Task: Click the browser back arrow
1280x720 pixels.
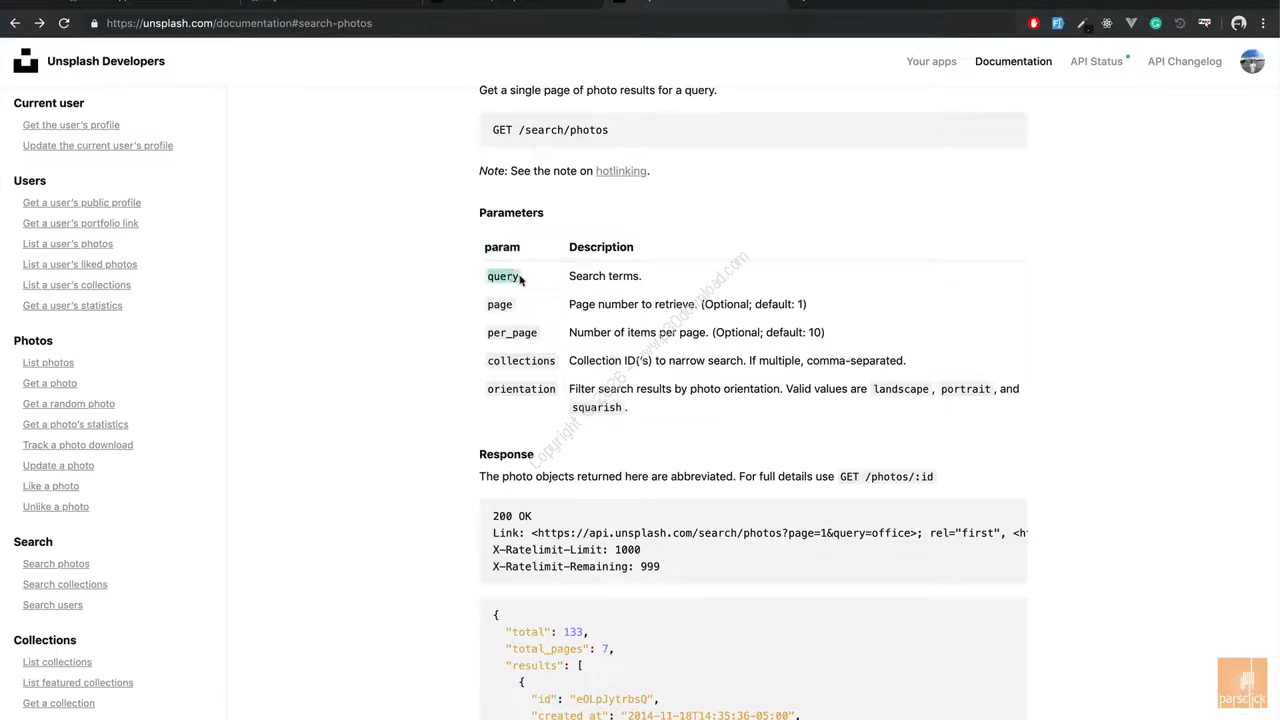Action: point(15,23)
